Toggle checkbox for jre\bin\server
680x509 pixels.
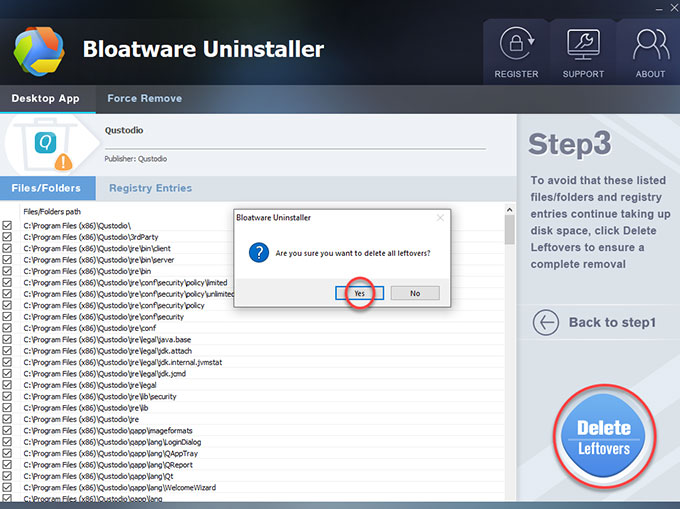click(x=7, y=260)
